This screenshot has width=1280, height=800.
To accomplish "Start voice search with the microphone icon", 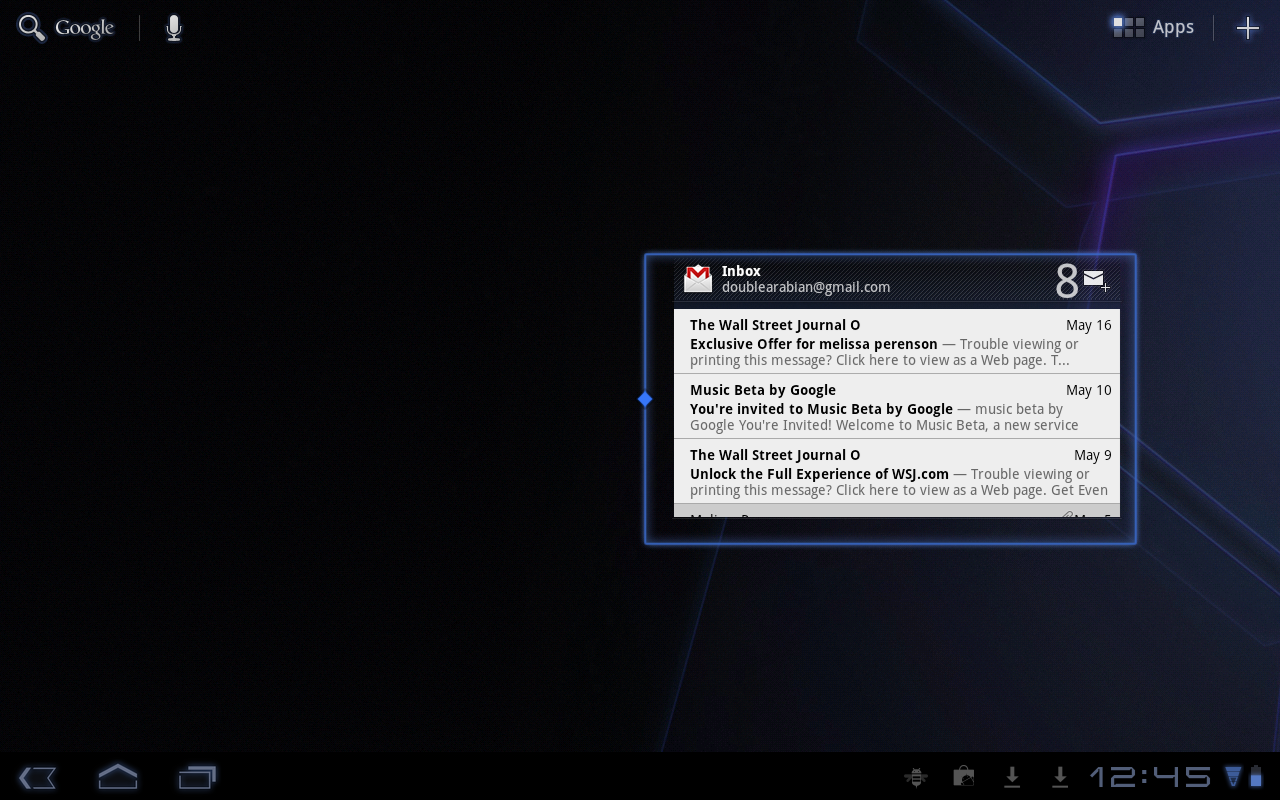I will 174,28.
